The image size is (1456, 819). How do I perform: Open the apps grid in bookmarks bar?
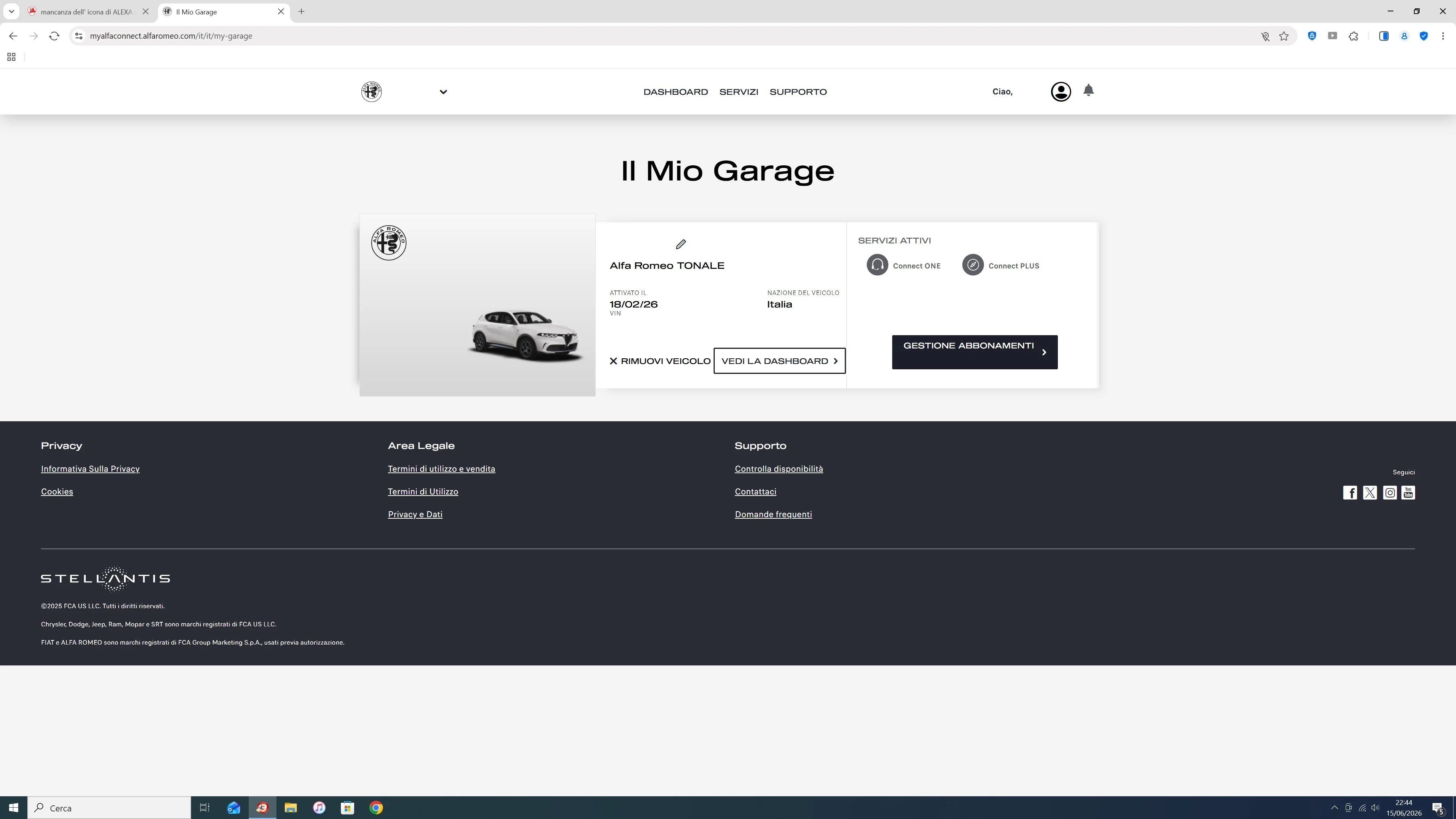coord(11,57)
